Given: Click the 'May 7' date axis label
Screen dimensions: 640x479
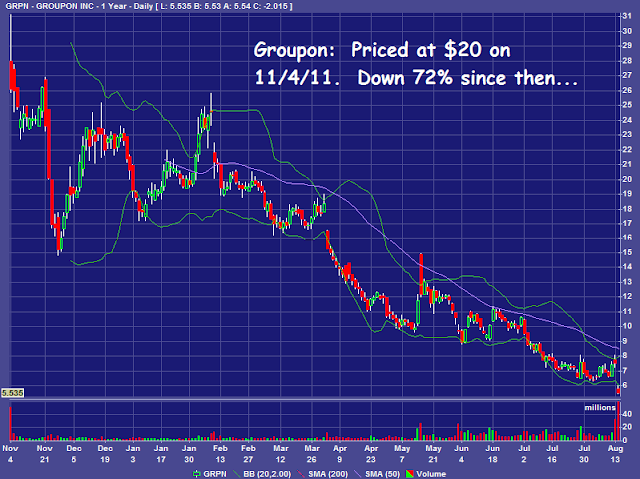Looking at the screenshot, I should tap(402, 454).
